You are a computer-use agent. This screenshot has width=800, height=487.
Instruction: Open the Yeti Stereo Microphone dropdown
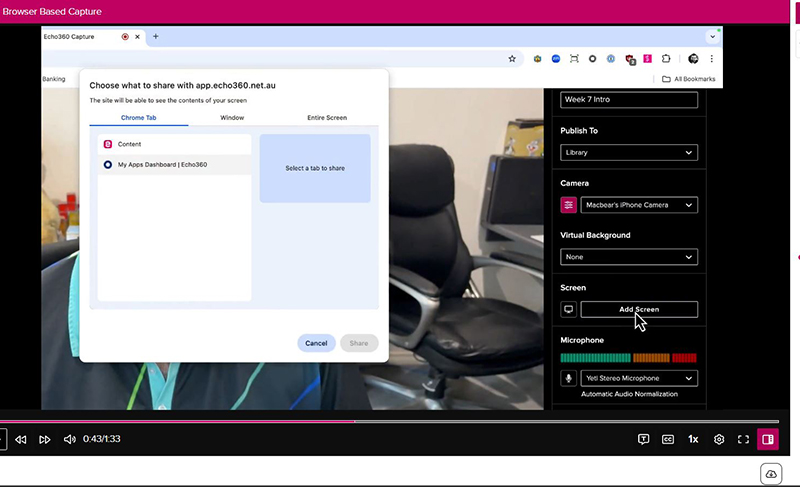pos(639,378)
